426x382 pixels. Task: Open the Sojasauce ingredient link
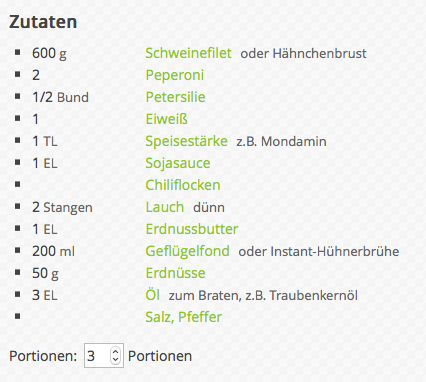pos(178,164)
